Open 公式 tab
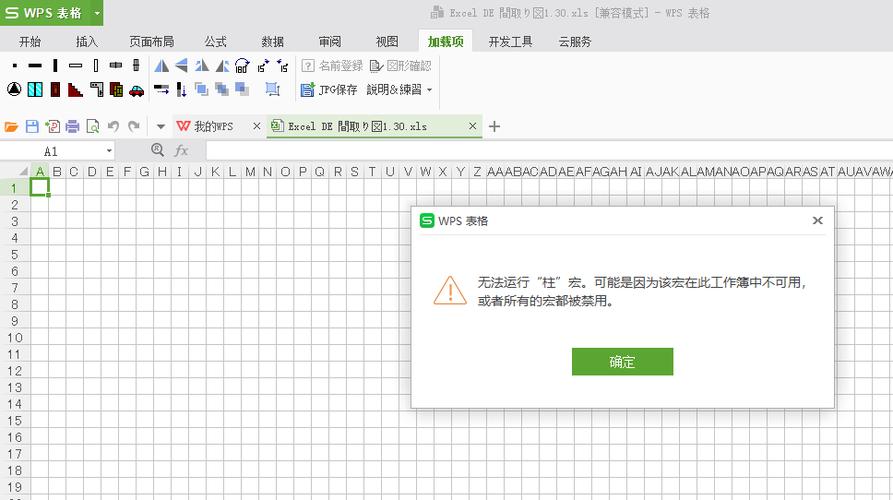 215,42
